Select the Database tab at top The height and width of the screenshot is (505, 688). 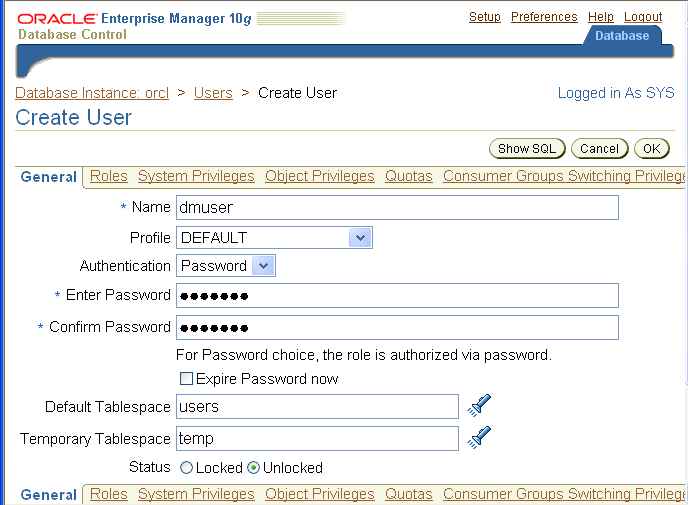622,36
